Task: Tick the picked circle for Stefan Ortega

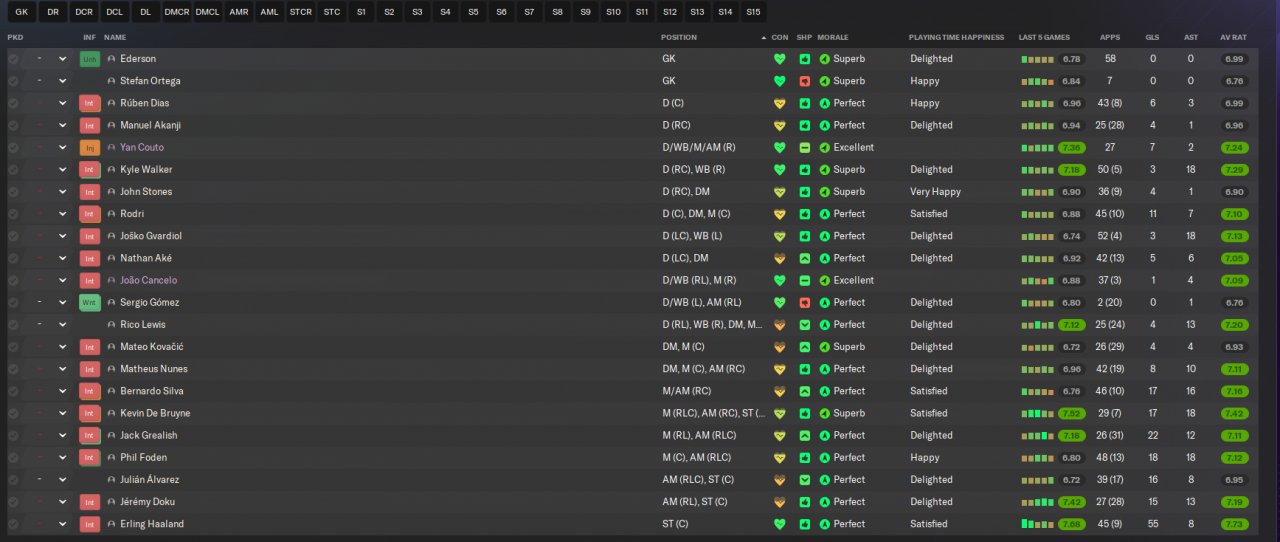Action: pos(13,81)
